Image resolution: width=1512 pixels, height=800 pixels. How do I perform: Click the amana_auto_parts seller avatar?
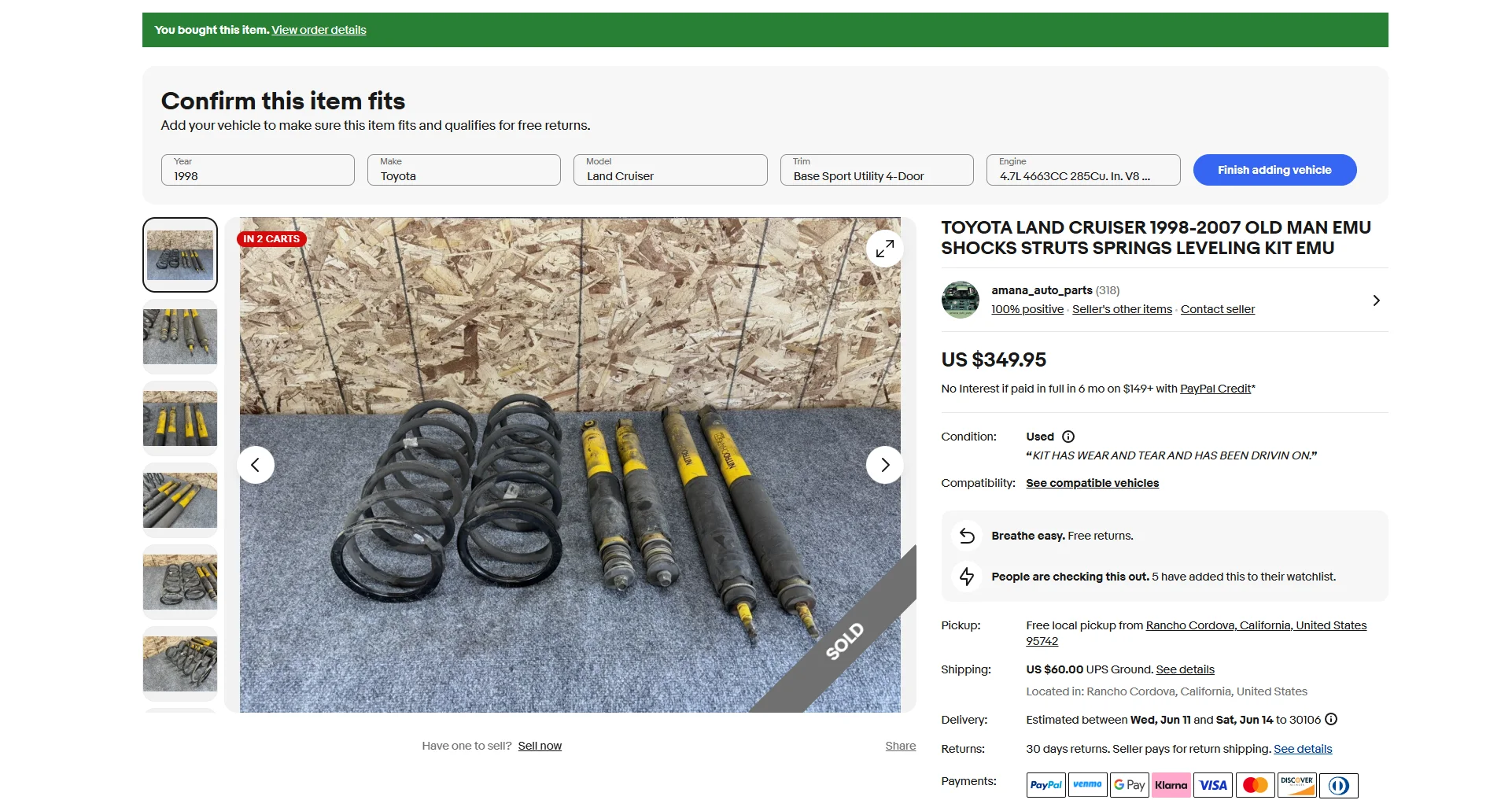pos(961,300)
